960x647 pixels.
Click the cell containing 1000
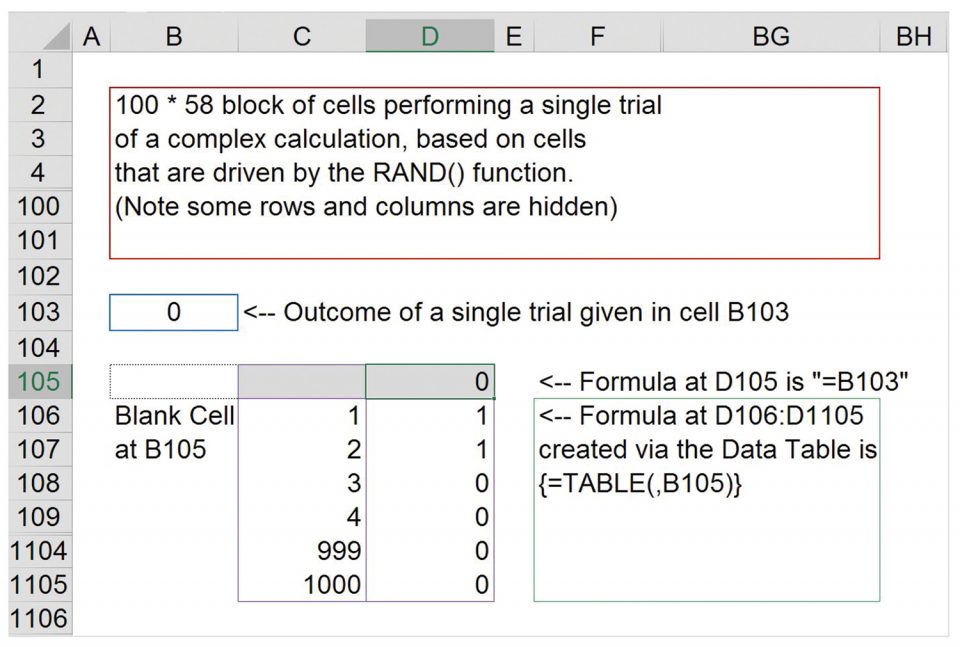tap(302, 585)
